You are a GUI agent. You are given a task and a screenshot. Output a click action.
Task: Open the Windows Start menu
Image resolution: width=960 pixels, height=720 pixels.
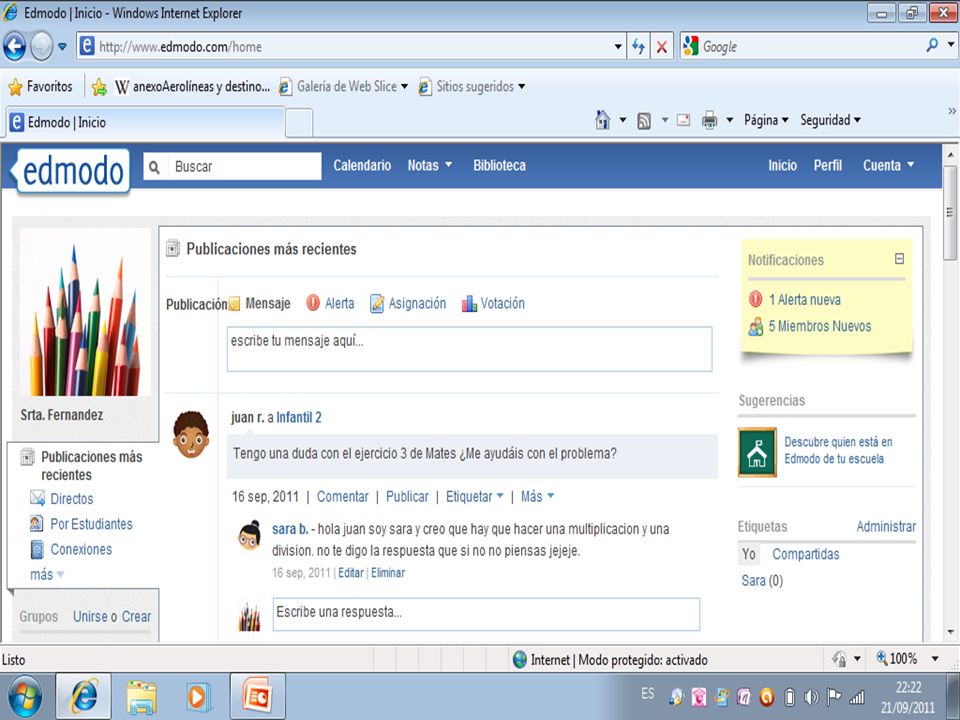(25, 696)
